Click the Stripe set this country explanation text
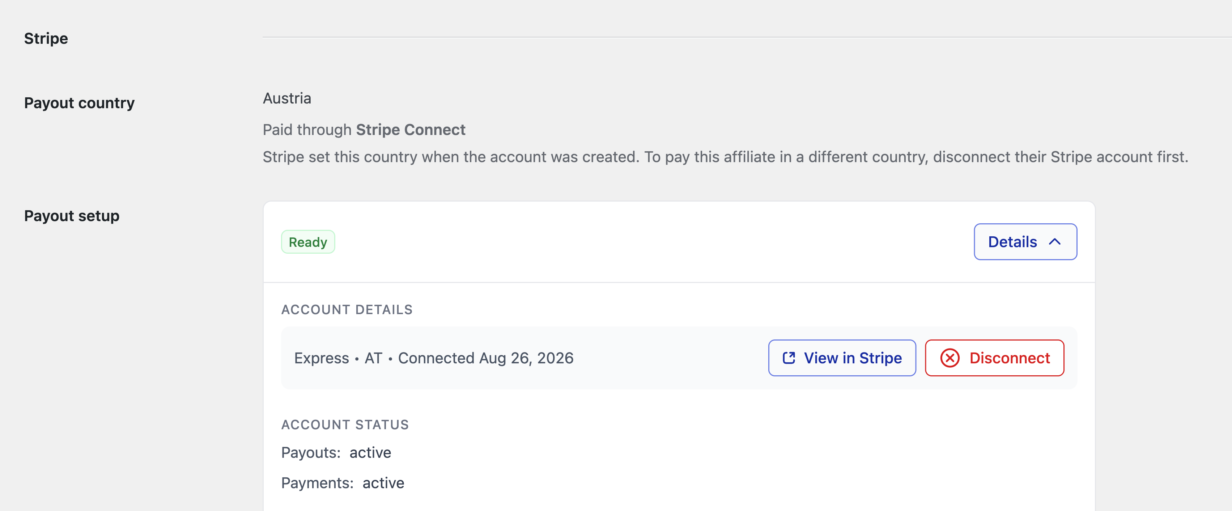The height and width of the screenshot is (511, 1232). (x=726, y=157)
